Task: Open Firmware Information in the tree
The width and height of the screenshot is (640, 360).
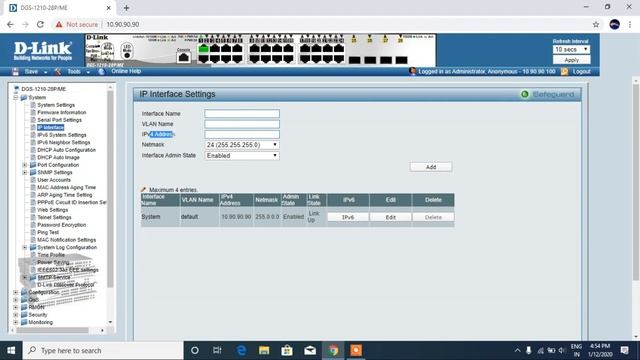Action: (x=62, y=112)
